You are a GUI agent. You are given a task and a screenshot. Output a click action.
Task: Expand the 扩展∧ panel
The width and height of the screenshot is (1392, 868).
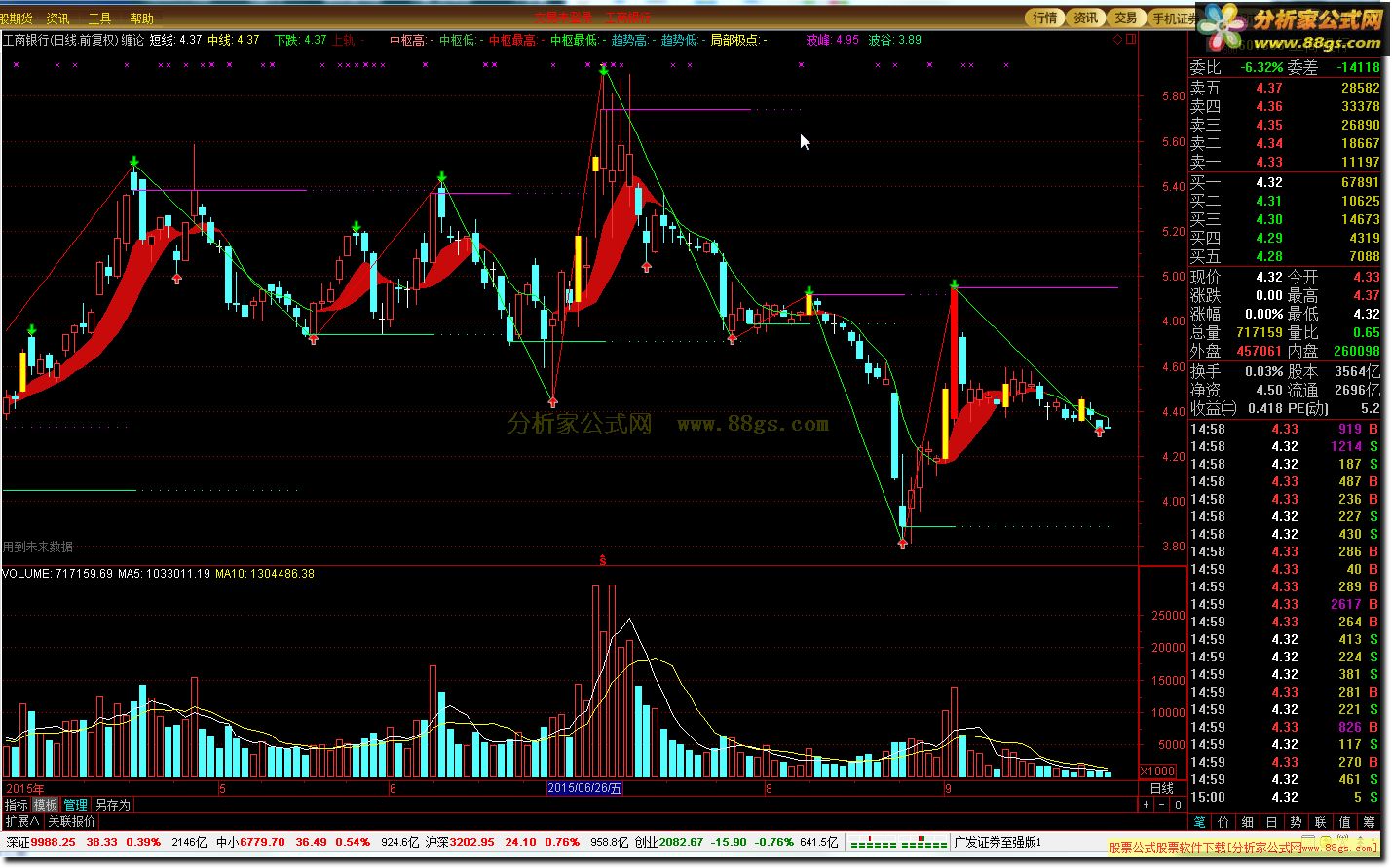[x=21, y=821]
